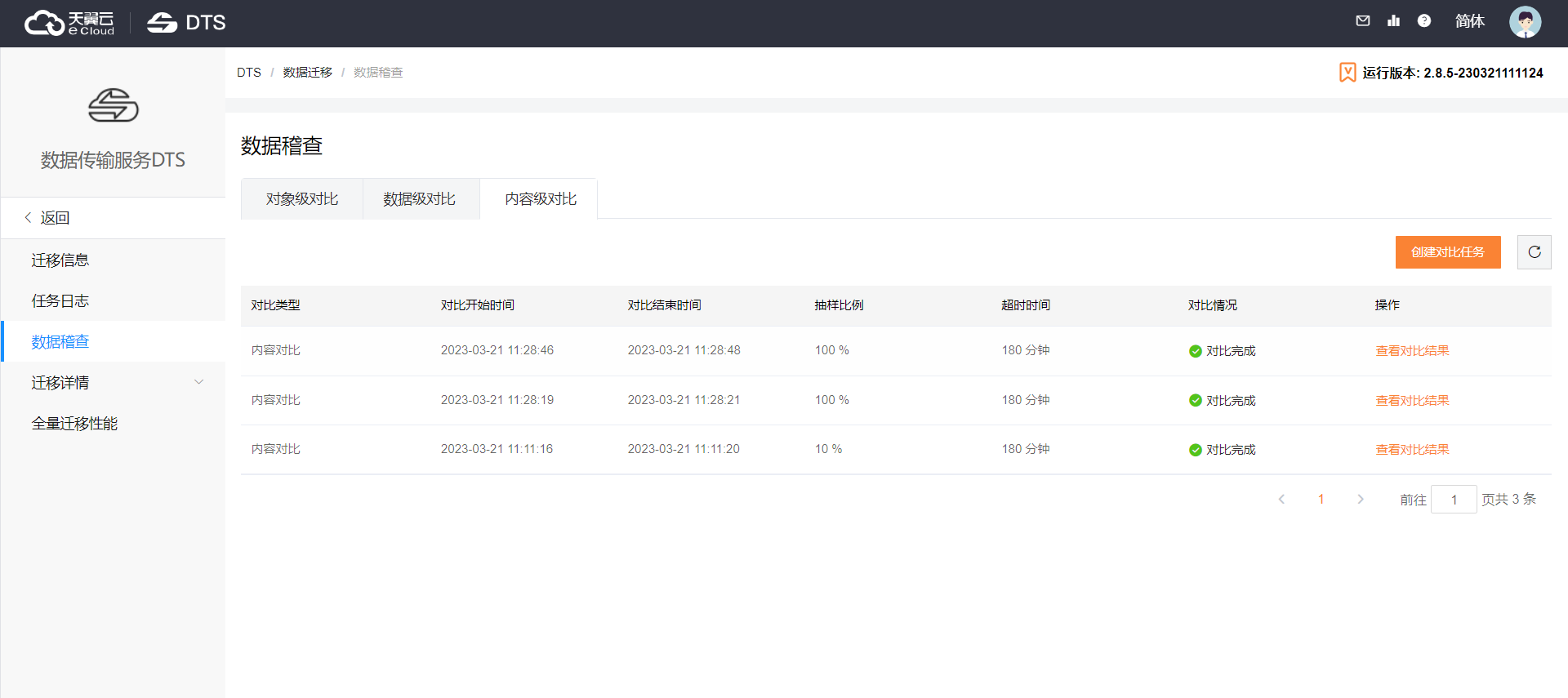The height and width of the screenshot is (698, 1568).
Task: Click the running version bookmark icon
Action: coord(1347,73)
